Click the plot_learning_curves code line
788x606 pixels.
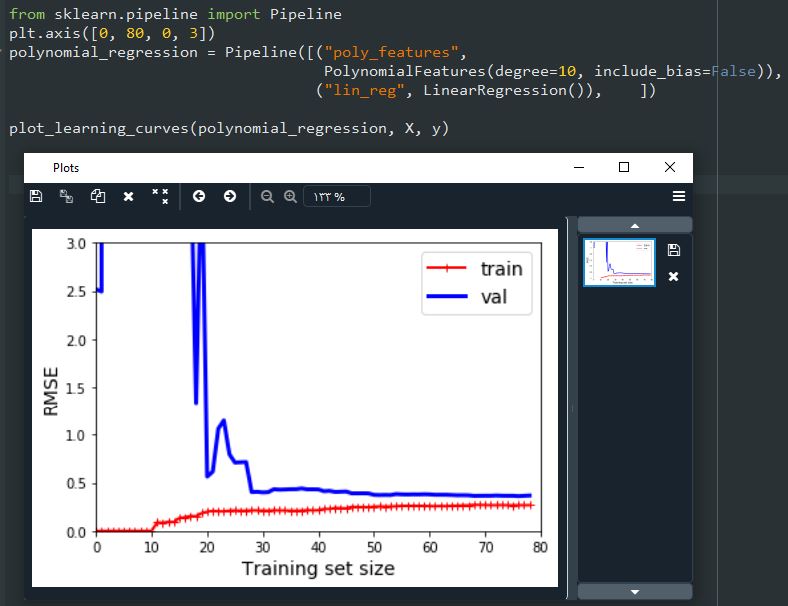[x=229, y=129]
